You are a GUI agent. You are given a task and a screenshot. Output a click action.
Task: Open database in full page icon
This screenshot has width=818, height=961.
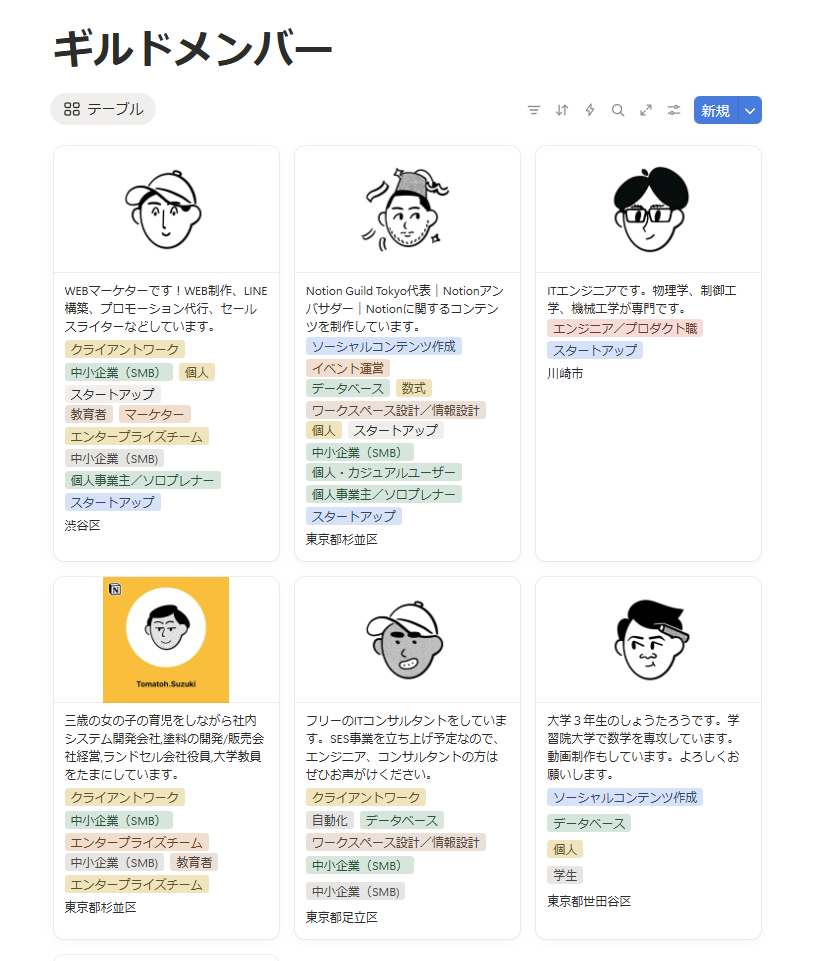pos(646,110)
